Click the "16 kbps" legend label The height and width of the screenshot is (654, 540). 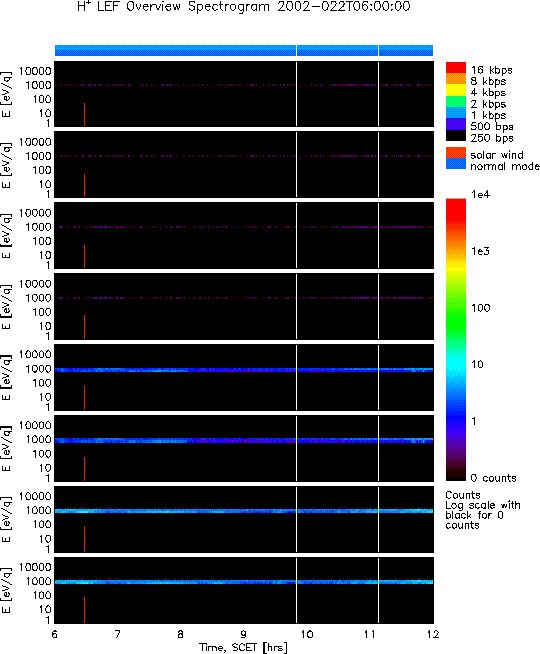tap(492, 70)
